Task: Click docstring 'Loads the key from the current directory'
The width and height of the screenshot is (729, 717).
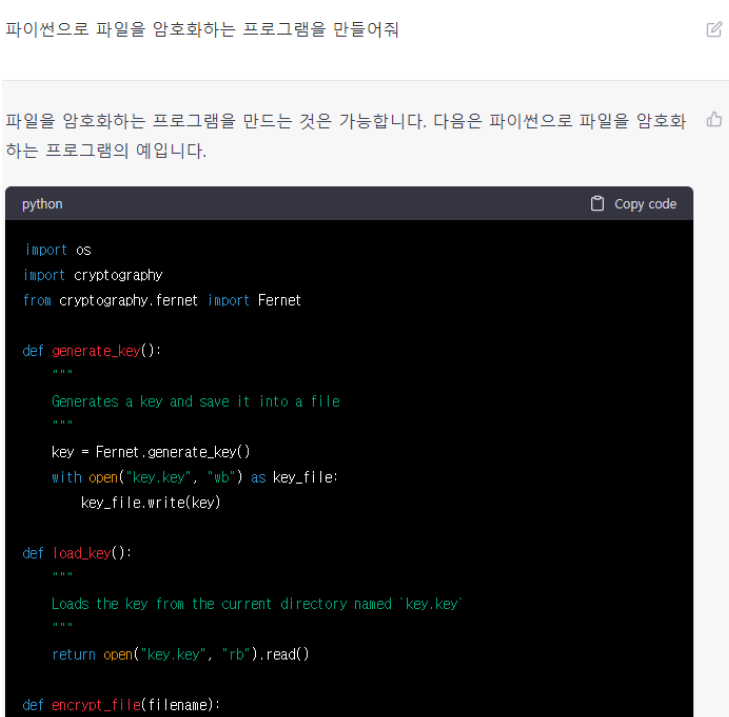Action: point(257,604)
